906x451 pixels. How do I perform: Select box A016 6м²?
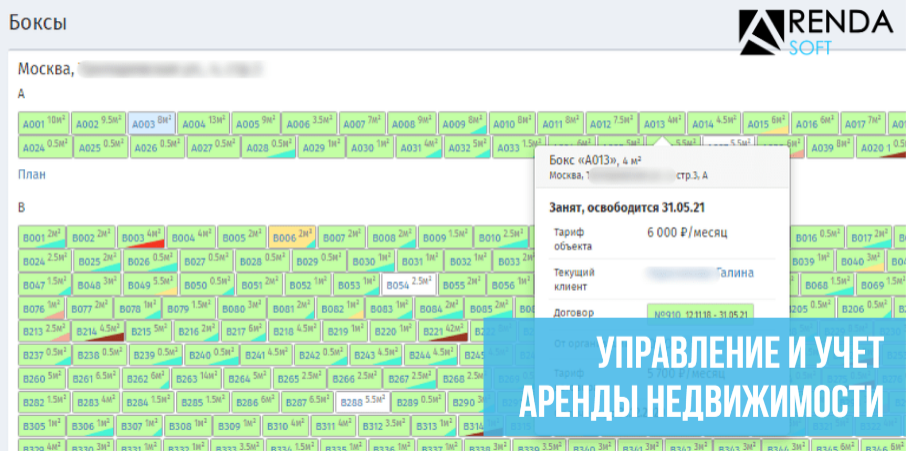[814, 123]
